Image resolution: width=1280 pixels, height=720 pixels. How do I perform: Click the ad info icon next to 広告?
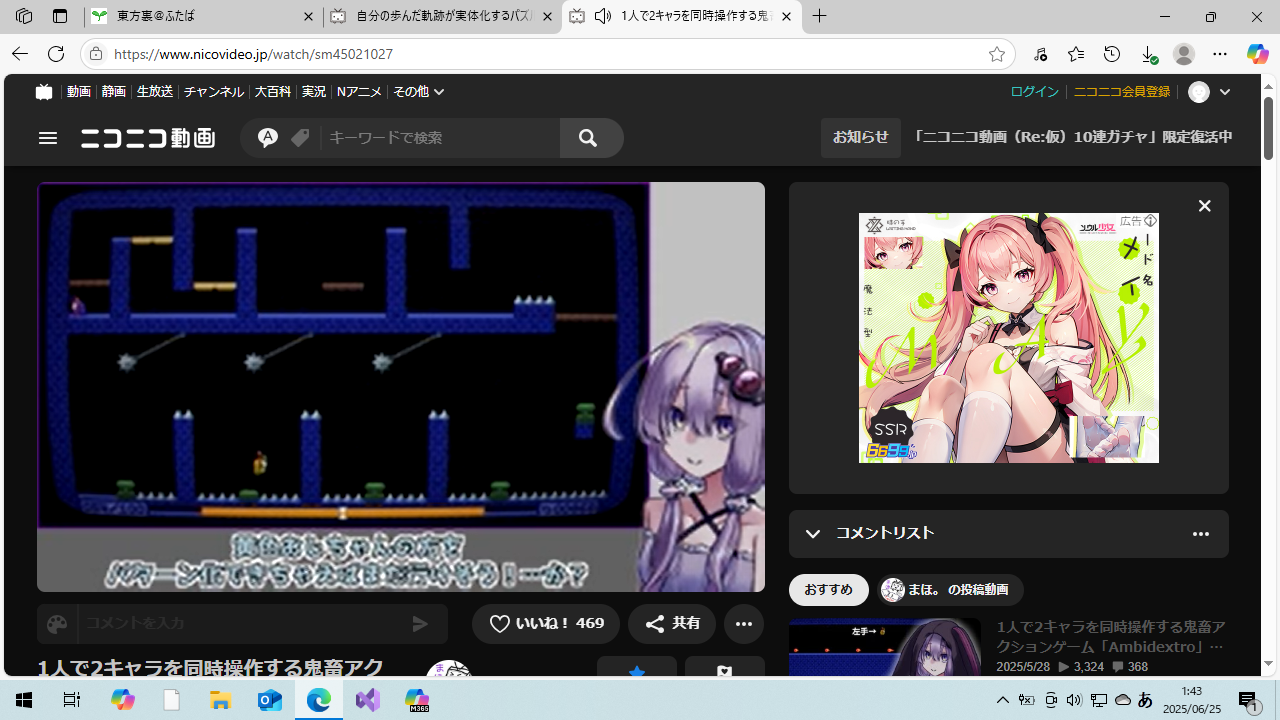tap(1151, 221)
